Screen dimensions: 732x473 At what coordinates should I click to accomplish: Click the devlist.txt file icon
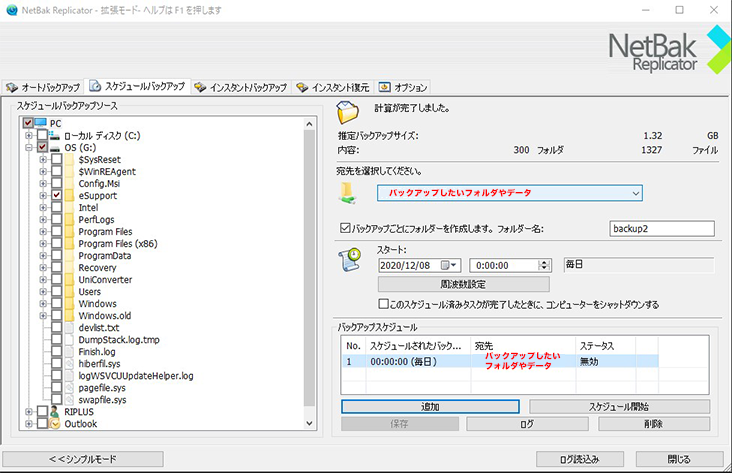pos(70,327)
